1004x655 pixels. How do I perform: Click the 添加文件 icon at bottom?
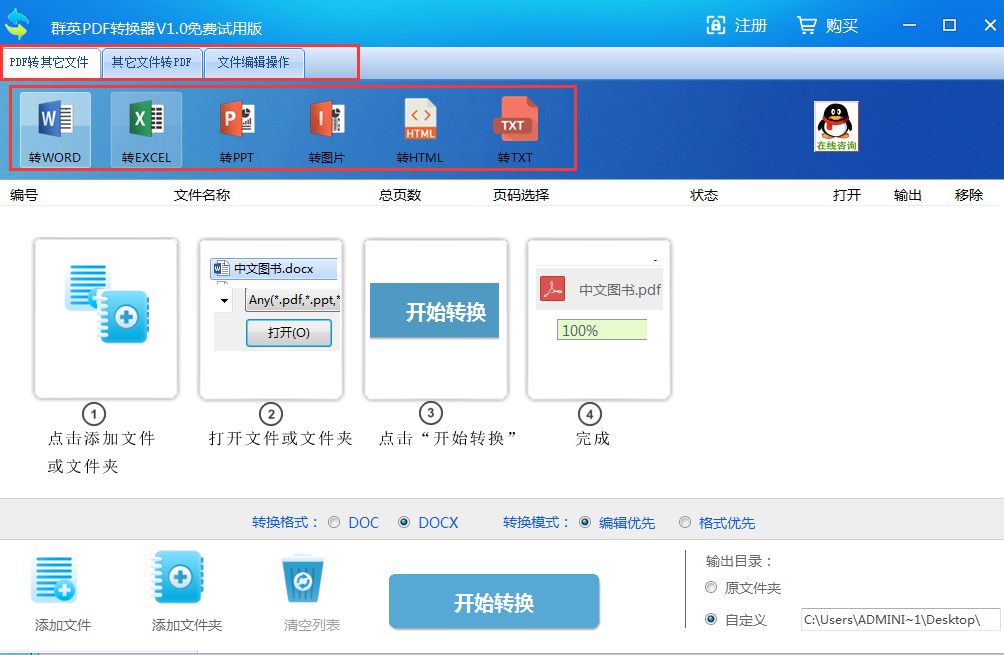[54, 579]
